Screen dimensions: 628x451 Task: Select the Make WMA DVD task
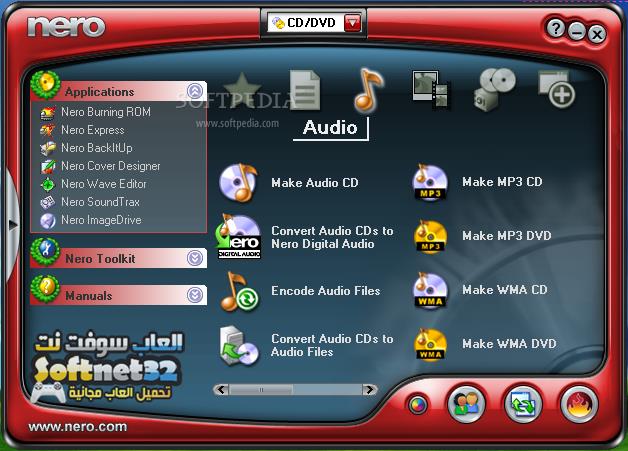509,344
